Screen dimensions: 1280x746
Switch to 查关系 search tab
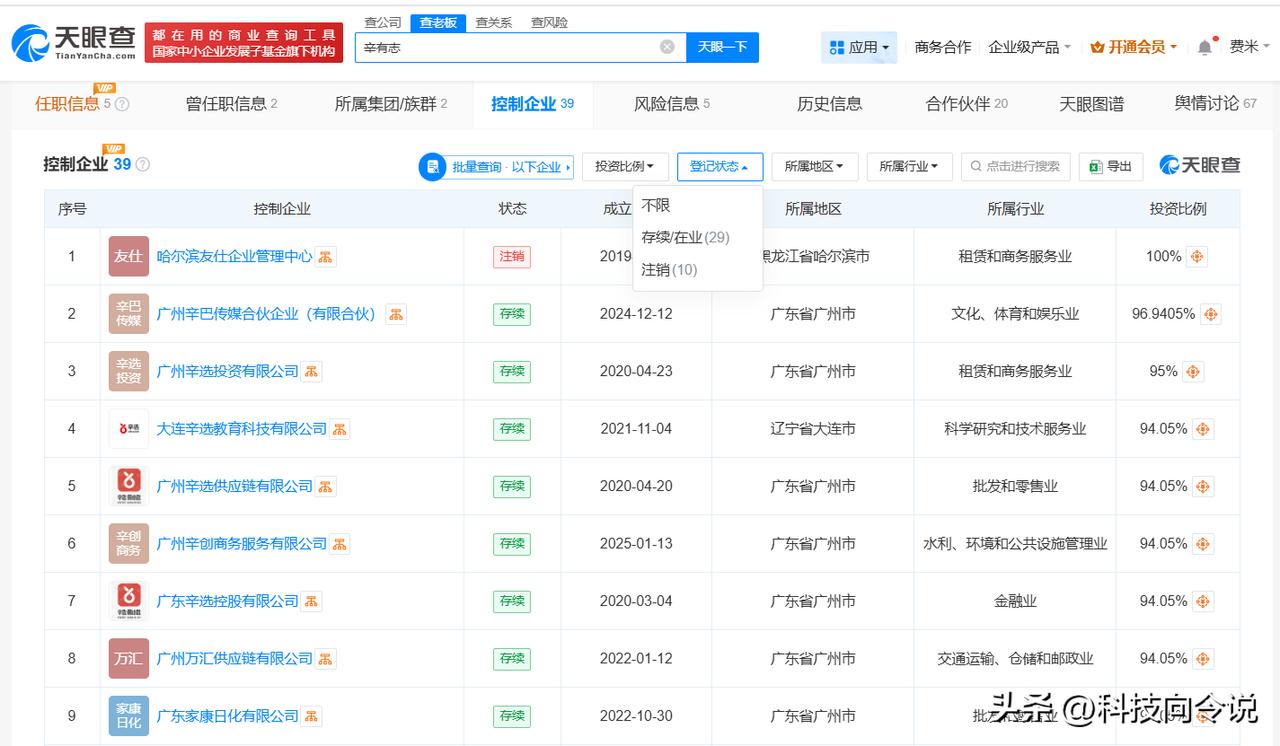(x=493, y=23)
